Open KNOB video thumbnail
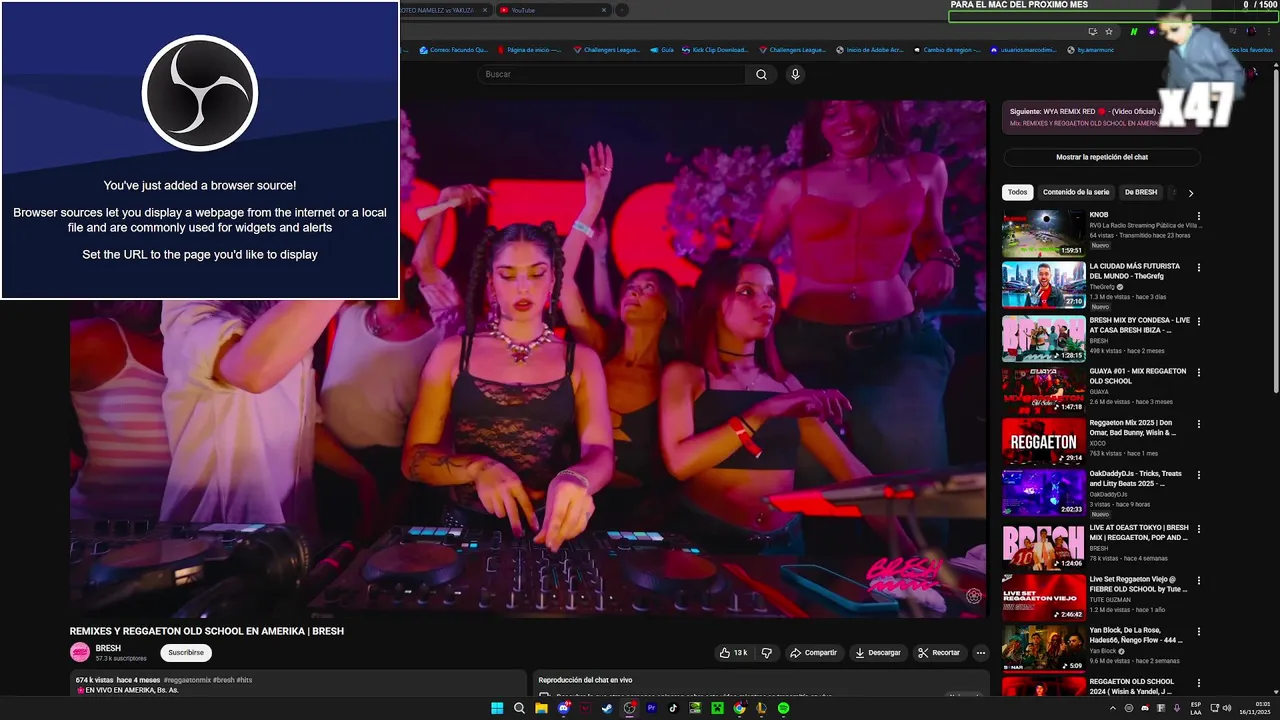 coord(1043,234)
